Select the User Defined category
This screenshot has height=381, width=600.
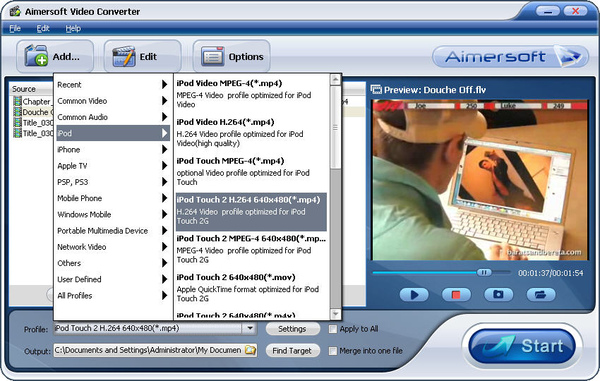(x=112, y=279)
